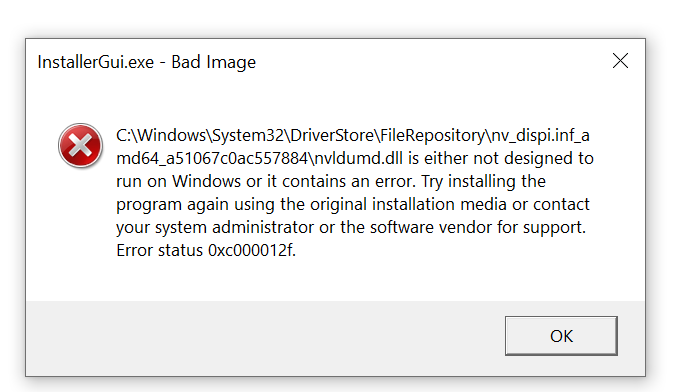Click the Try installing the sentence start
Screen dimensions: 694x392
[483, 181]
